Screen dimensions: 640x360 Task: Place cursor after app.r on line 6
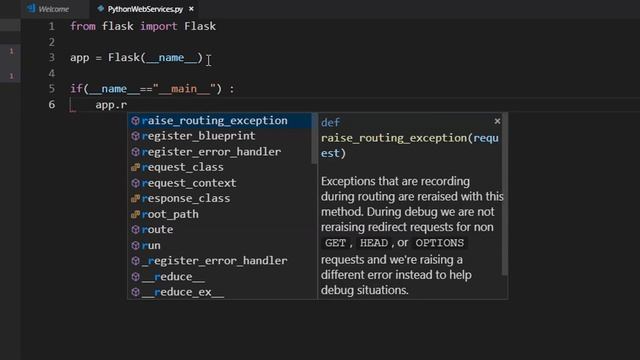tap(128, 105)
